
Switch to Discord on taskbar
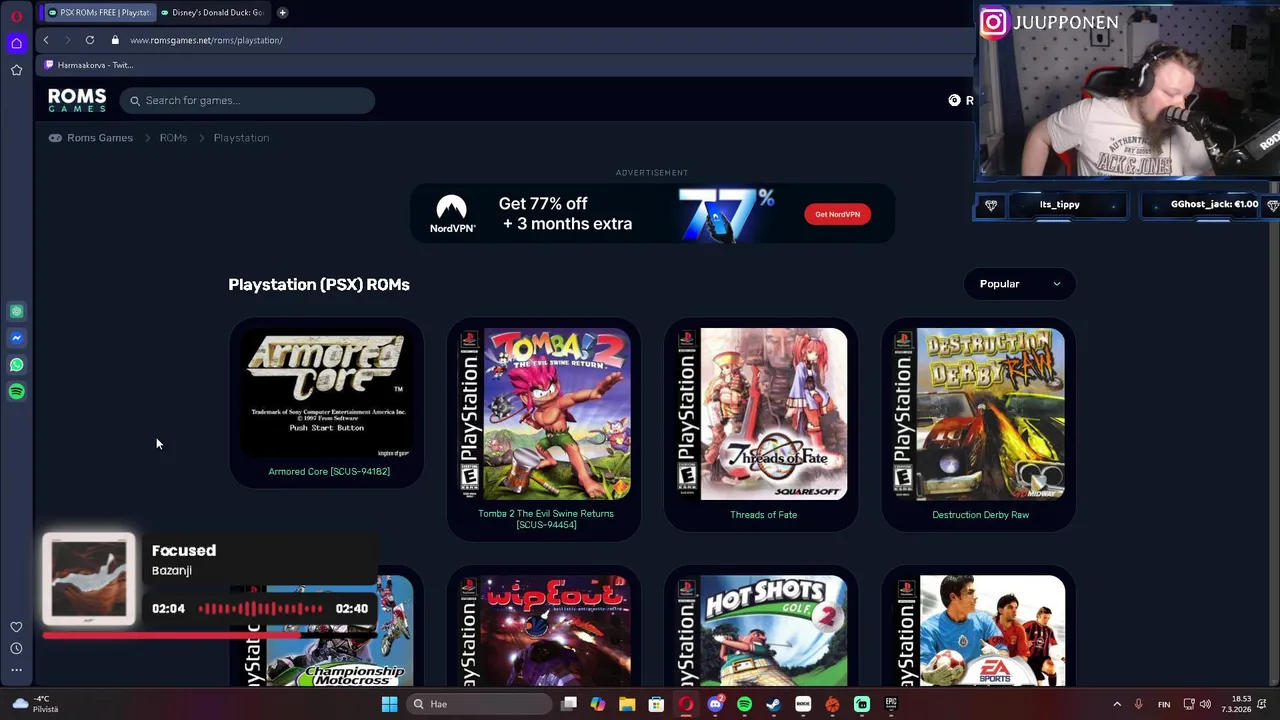pos(715,704)
